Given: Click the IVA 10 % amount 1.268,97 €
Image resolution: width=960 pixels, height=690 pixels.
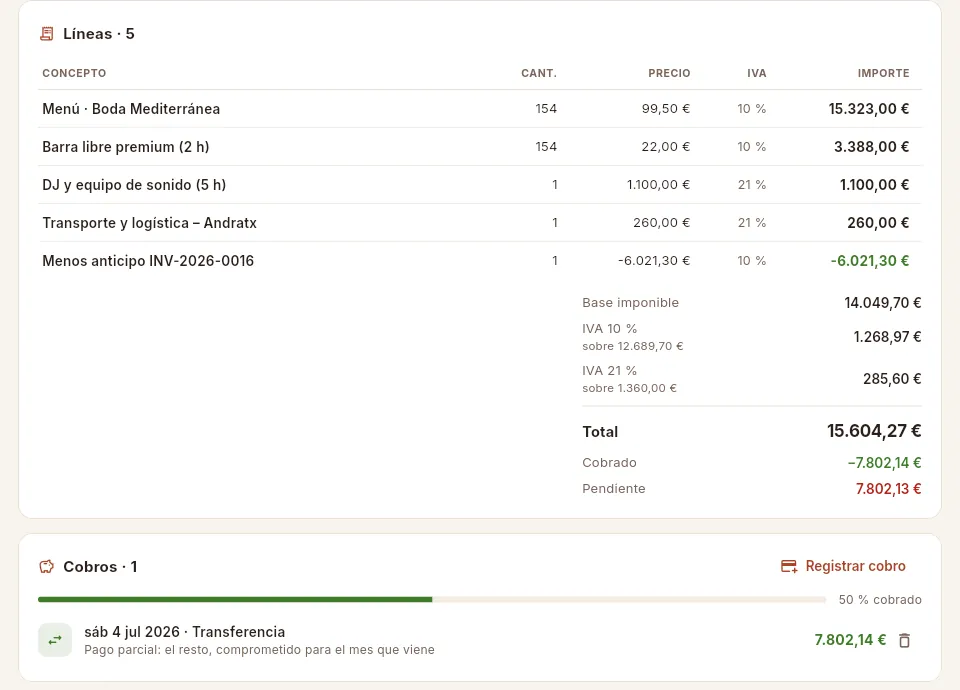Looking at the screenshot, I should click(x=887, y=337).
